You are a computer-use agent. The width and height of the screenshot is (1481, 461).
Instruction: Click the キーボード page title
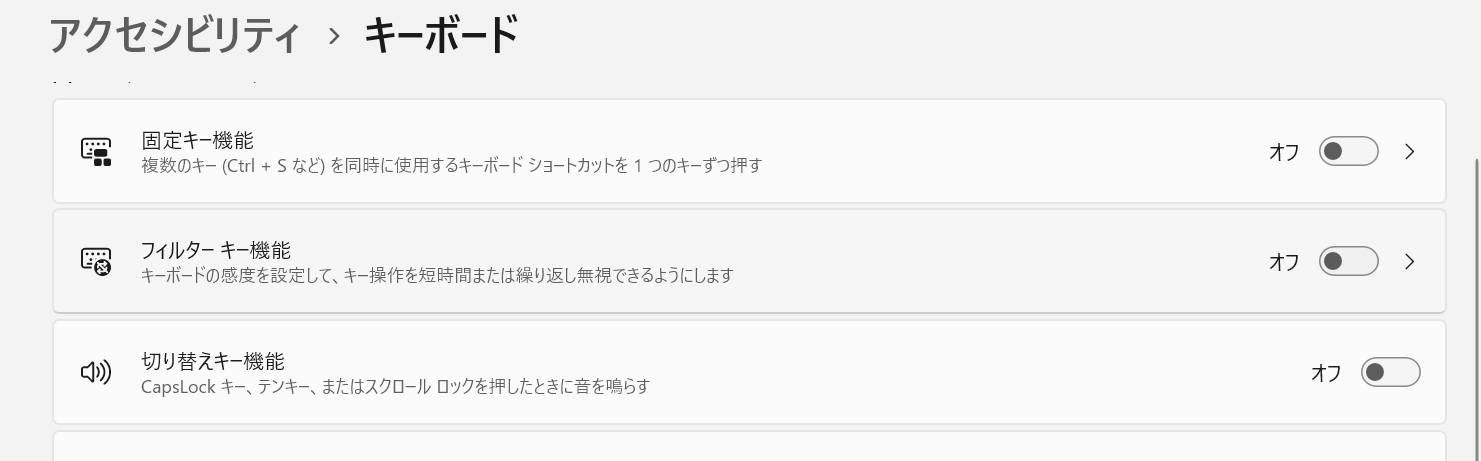441,36
